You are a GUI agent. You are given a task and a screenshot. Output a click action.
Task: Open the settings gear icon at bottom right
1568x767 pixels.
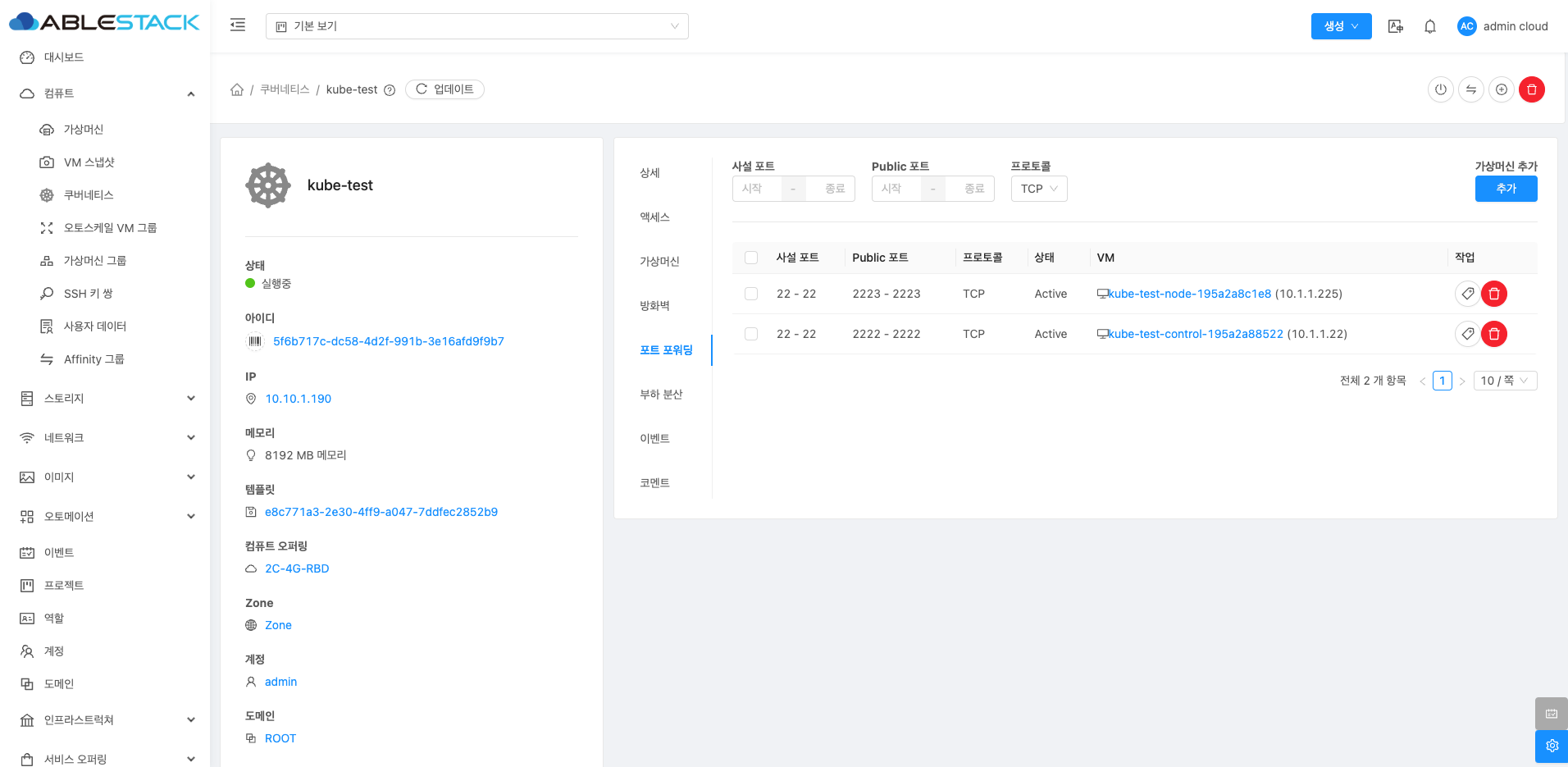click(x=1551, y=746)
